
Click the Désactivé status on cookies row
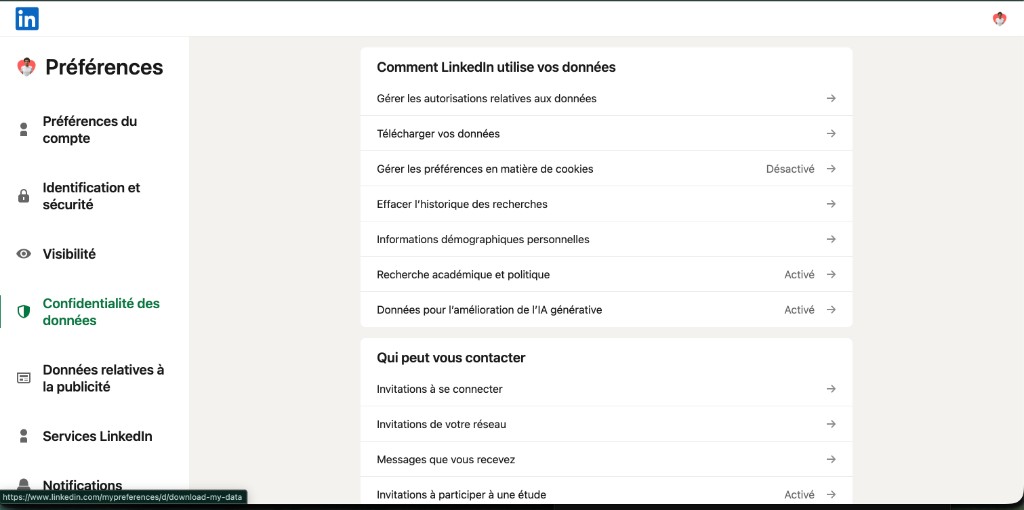click(x=790, y=169)
